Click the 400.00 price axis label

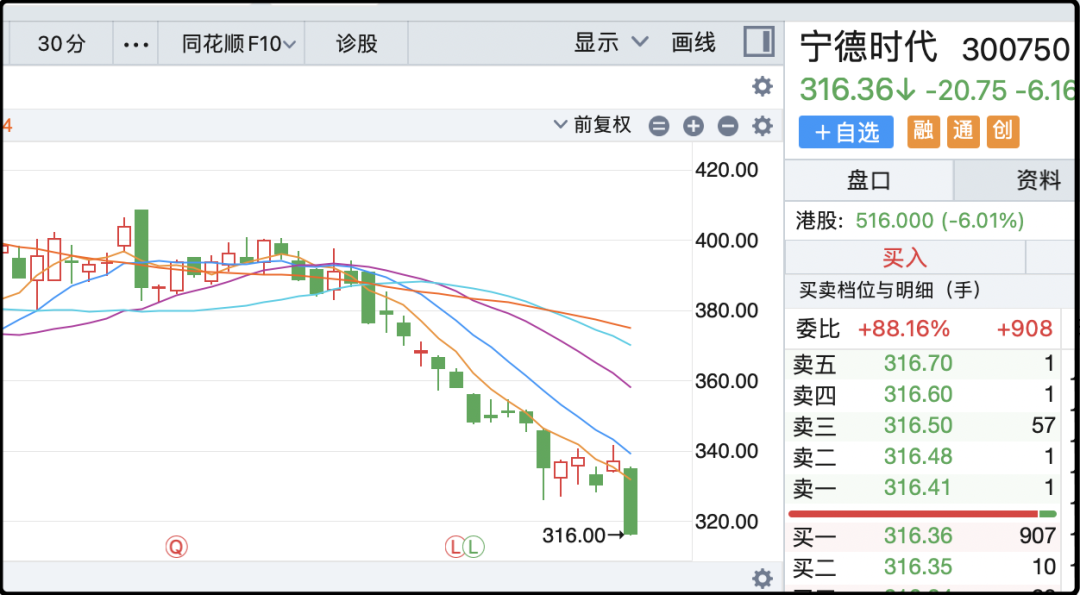(x=725, y=241)
